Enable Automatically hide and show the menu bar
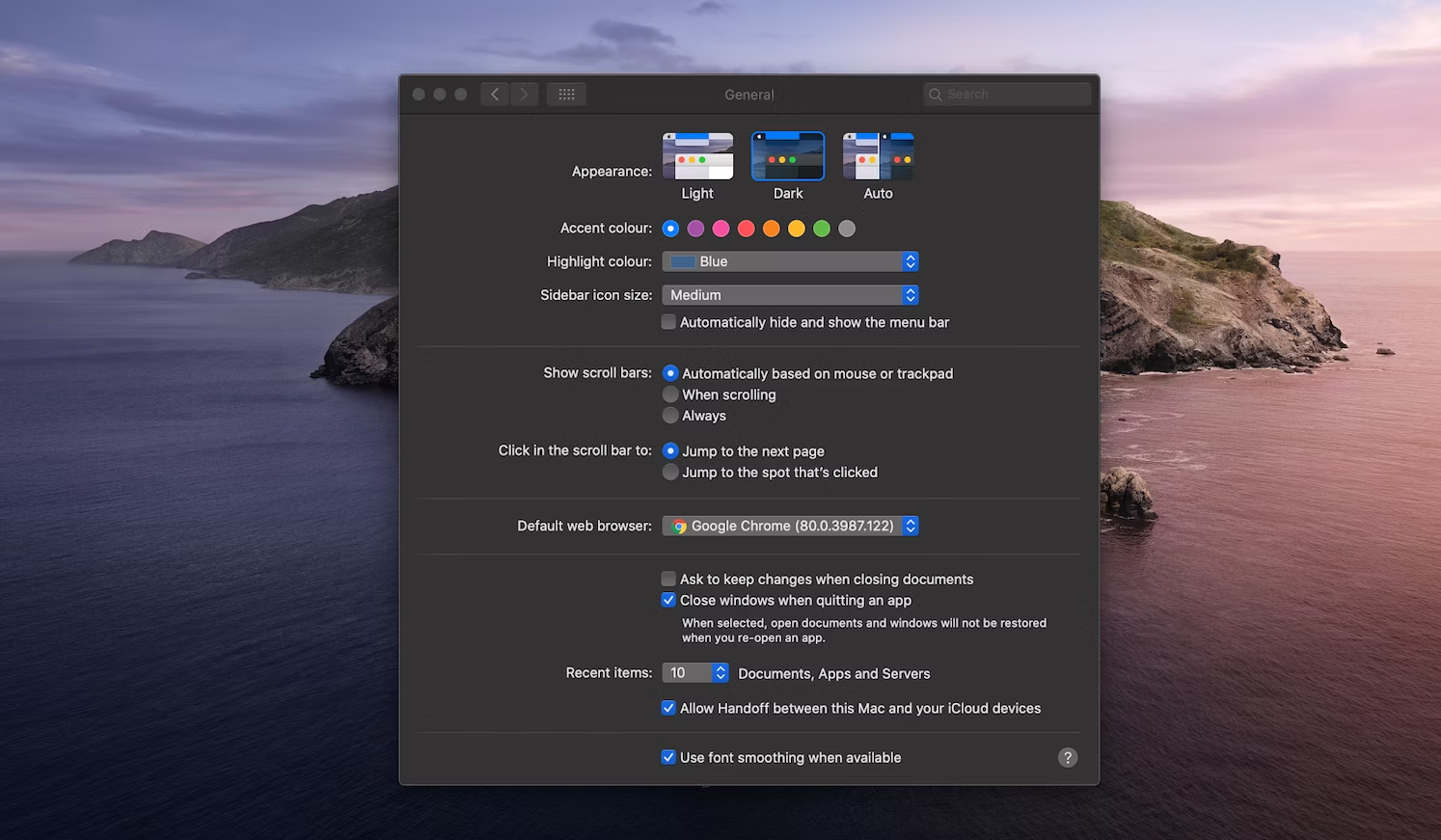 668,321
